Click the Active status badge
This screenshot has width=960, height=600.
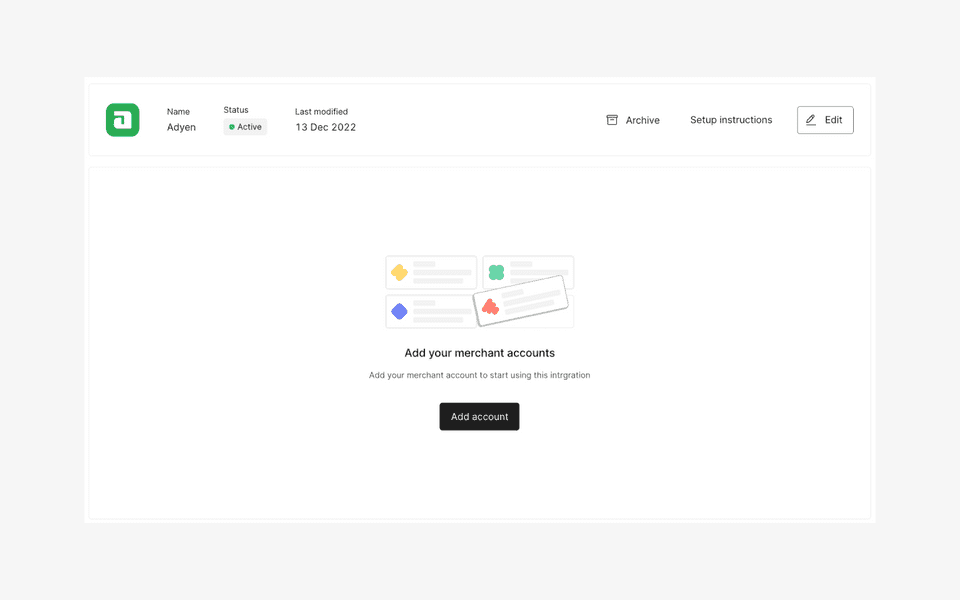[x=245, y=127]
